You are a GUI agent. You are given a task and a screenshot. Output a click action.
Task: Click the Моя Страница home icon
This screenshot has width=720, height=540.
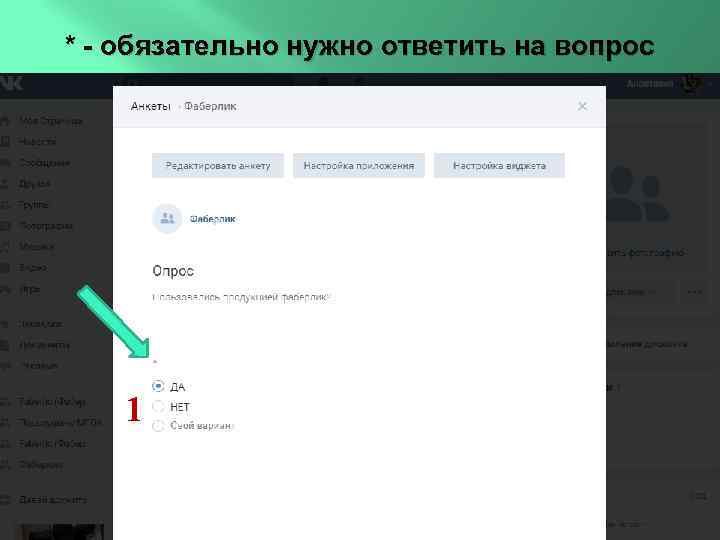(5, 121)
